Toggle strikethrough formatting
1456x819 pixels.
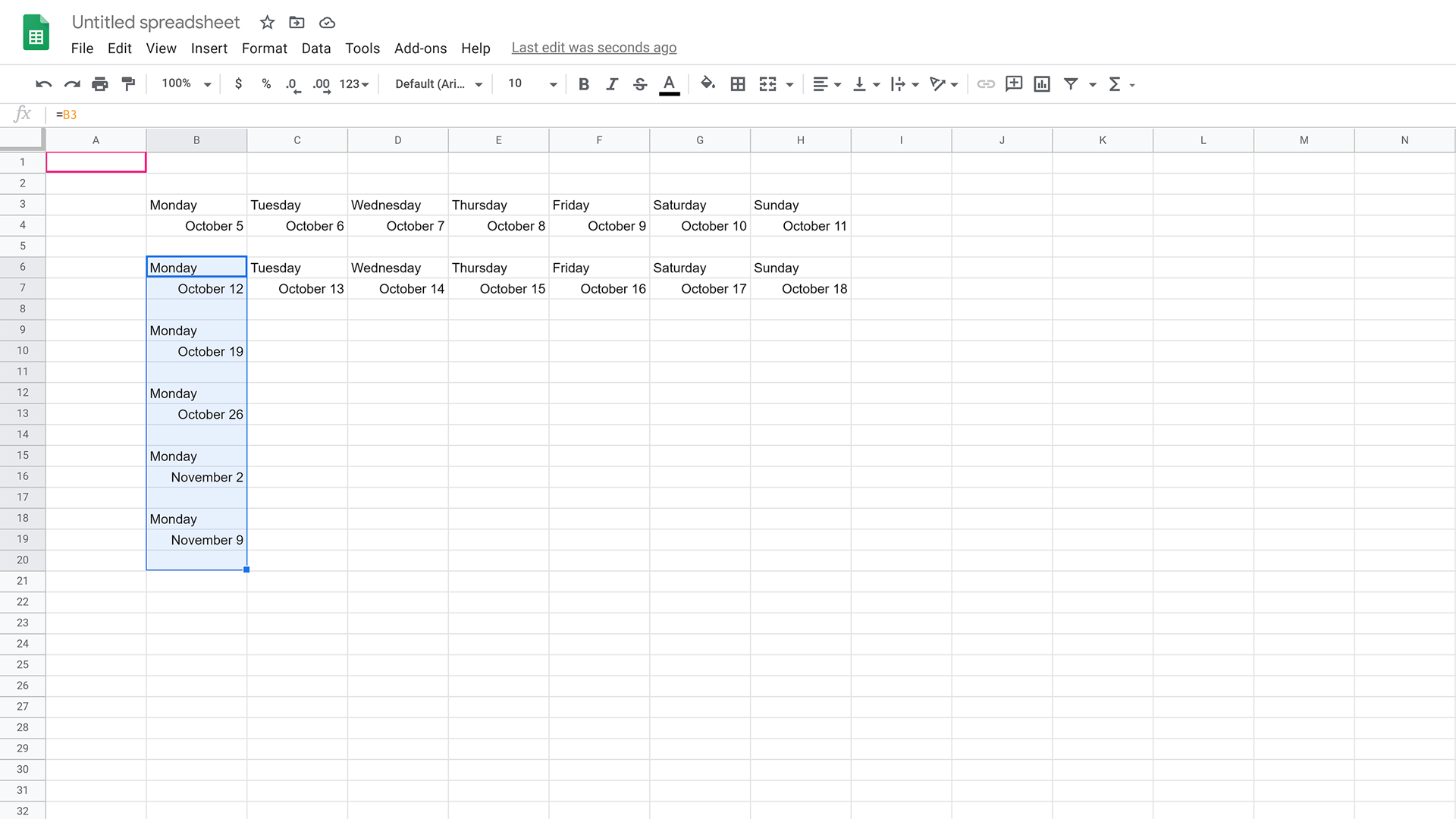tap(640, 83)
